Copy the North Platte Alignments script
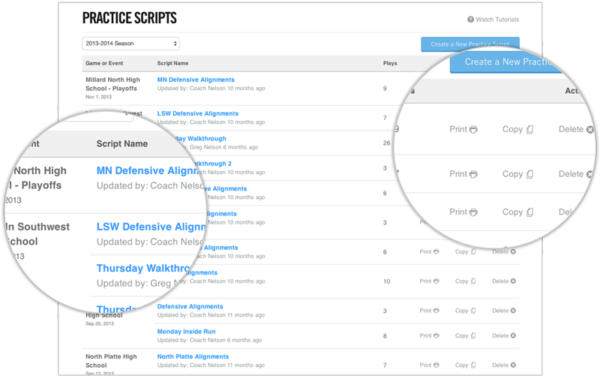 pyautogui.click(x=465, y=365)
